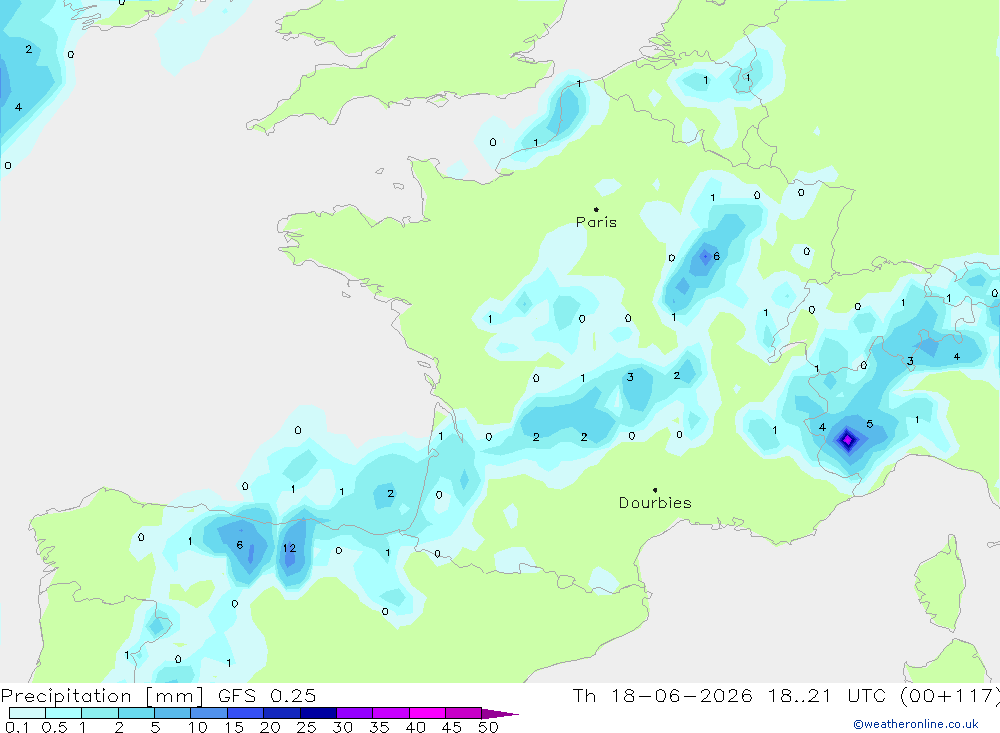The height and width of the screenshot is (733, 1000).
Task: Click the 15–20 mm legend swatch
Action: coord(245,713)
